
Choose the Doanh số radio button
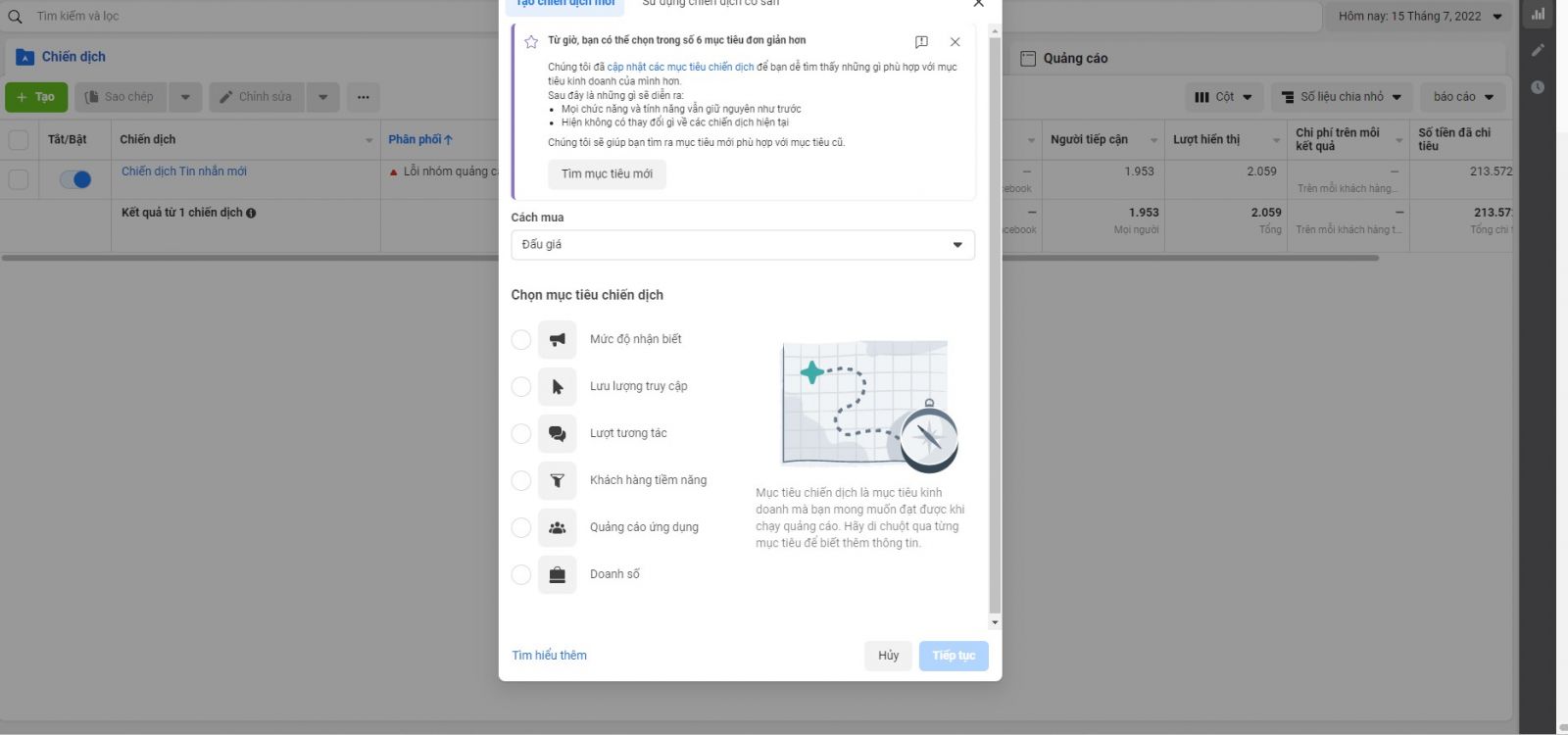point(521,574)
